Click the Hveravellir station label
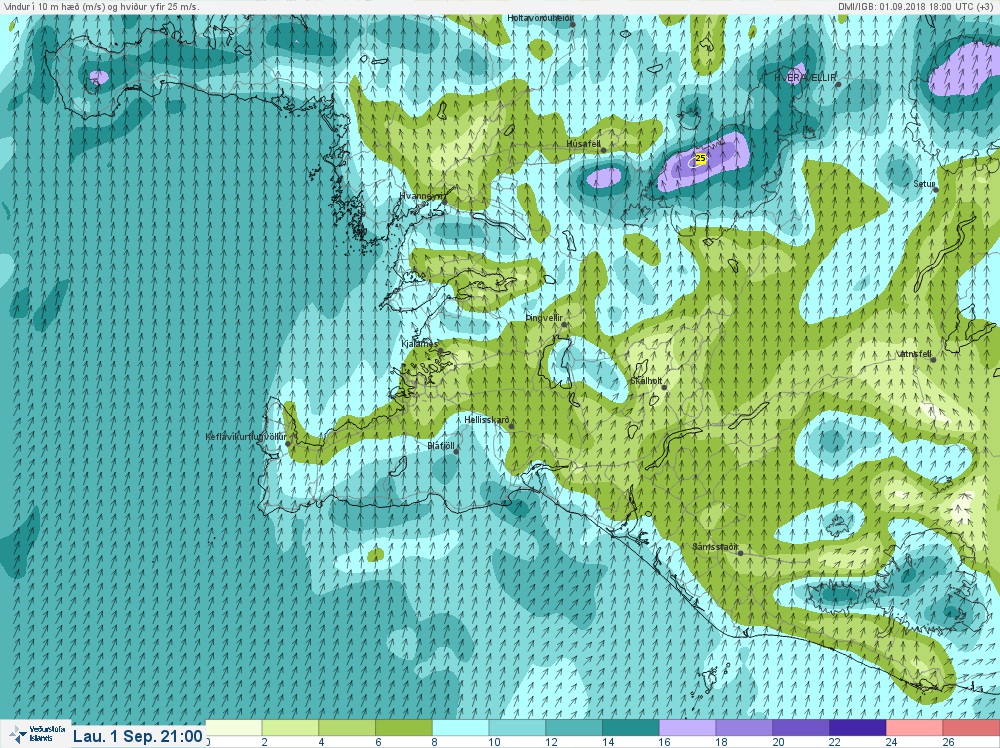 [805, 78]
